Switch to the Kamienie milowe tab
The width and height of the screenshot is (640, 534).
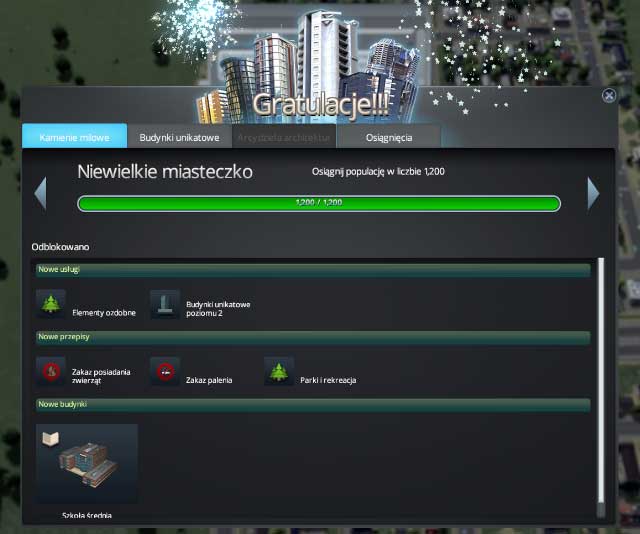74,137
